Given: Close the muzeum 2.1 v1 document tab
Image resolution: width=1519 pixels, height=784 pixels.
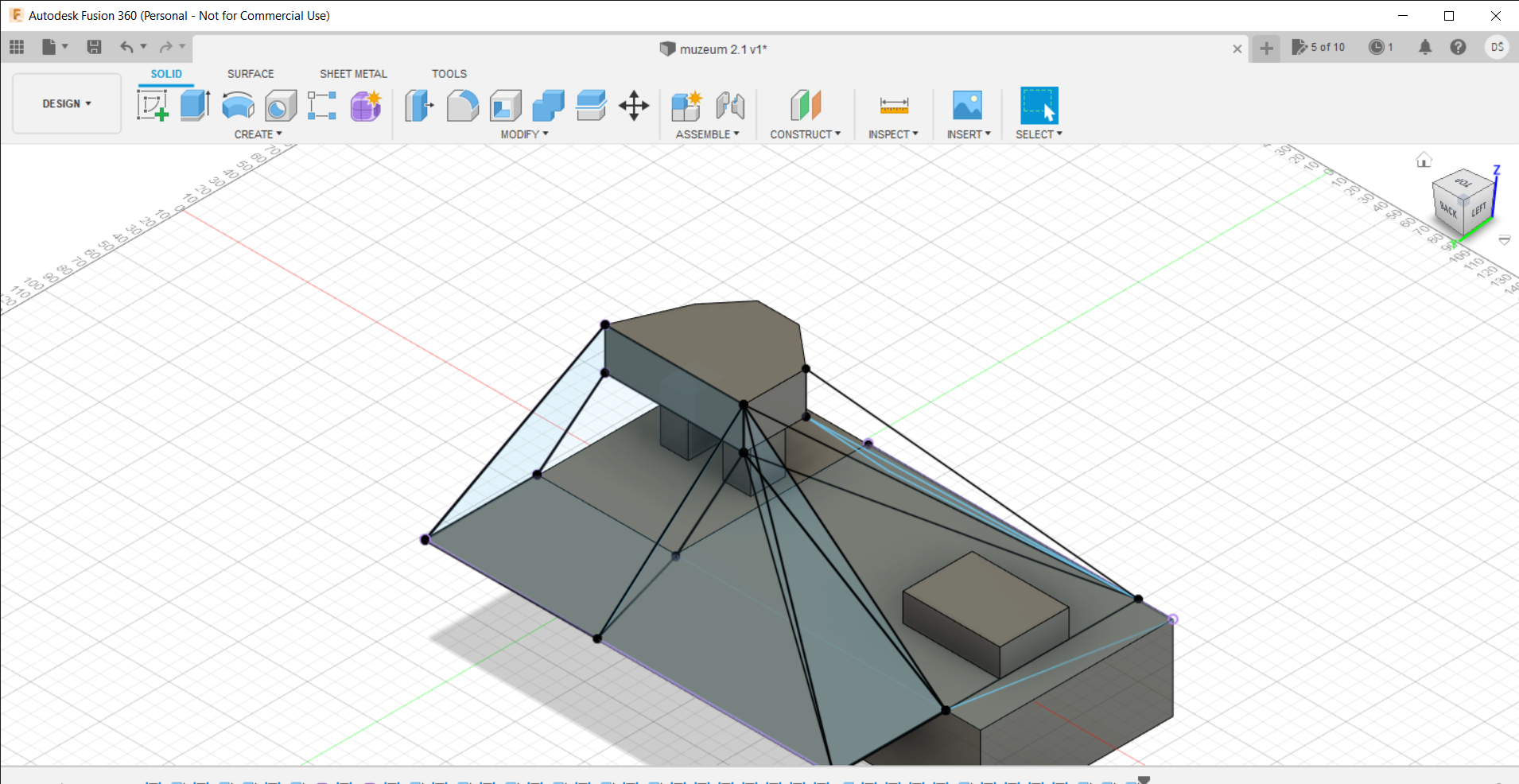Looking at the screenshot, I should (1237, 49).
